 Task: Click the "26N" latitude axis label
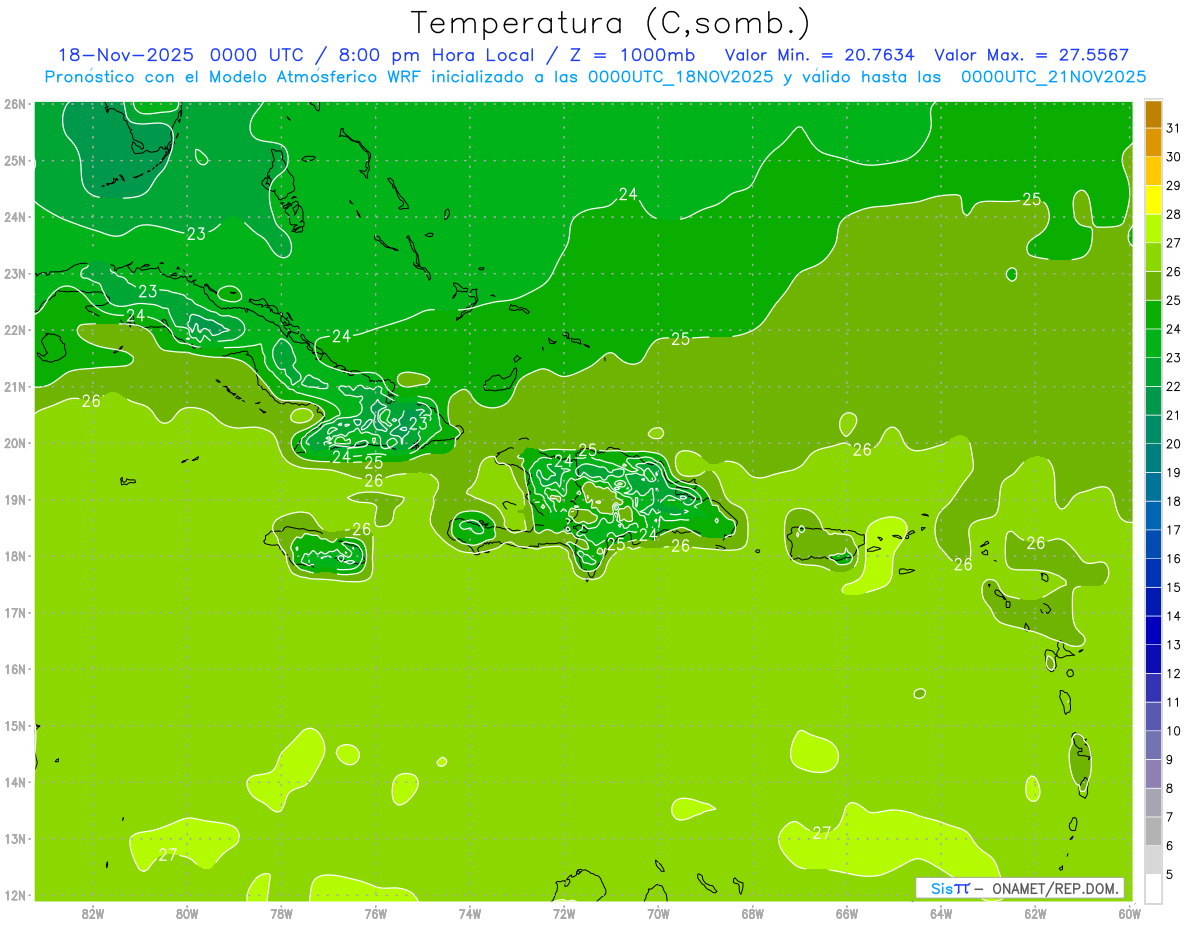[15, 104]
